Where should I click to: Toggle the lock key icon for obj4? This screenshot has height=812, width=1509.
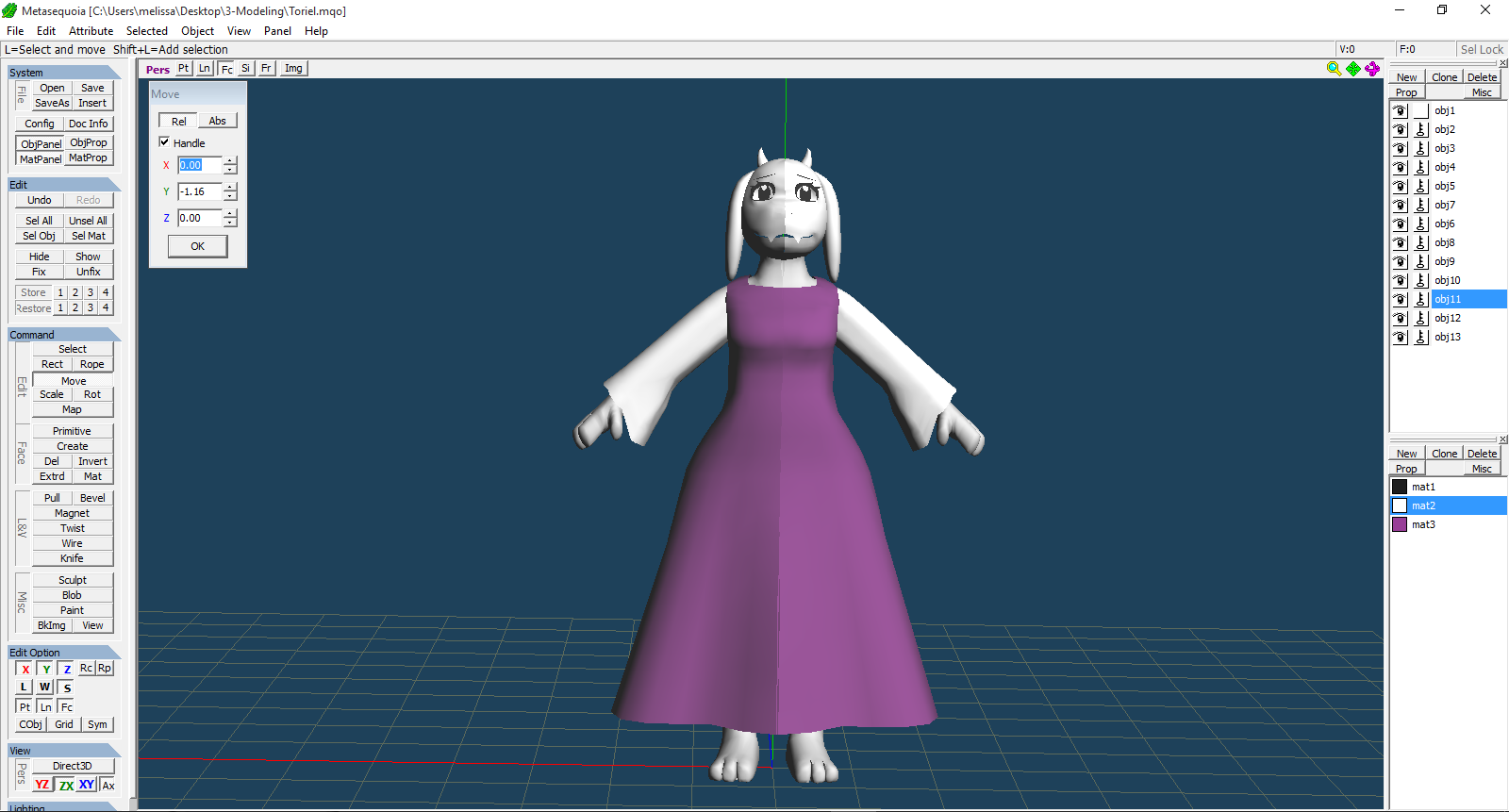pos(1421,167)
